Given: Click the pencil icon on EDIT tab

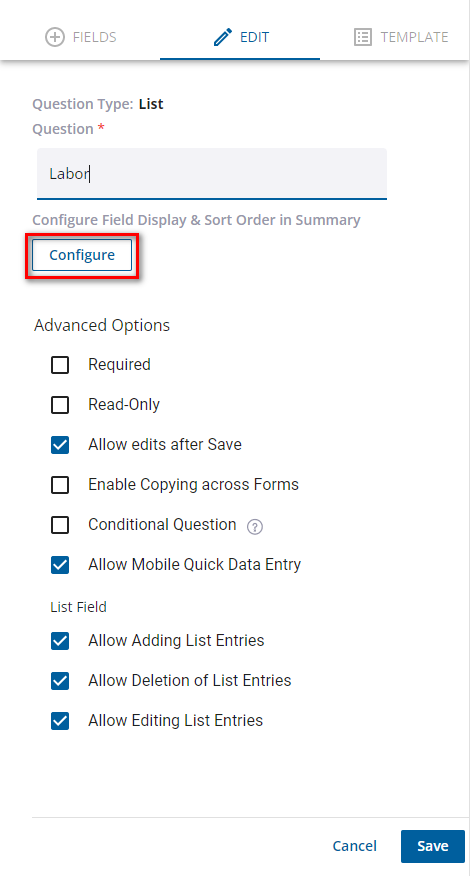Looking at the screenshot, I should click(222, 37).
